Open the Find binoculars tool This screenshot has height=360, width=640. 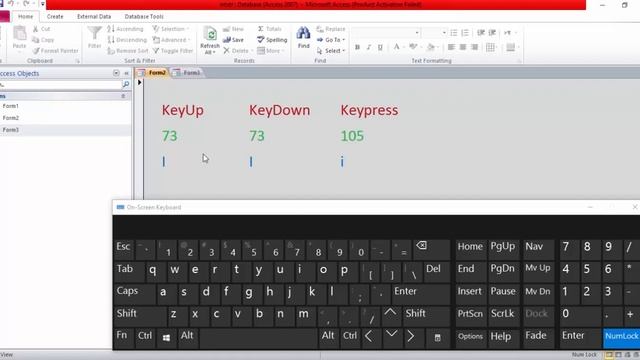point(303,33)
